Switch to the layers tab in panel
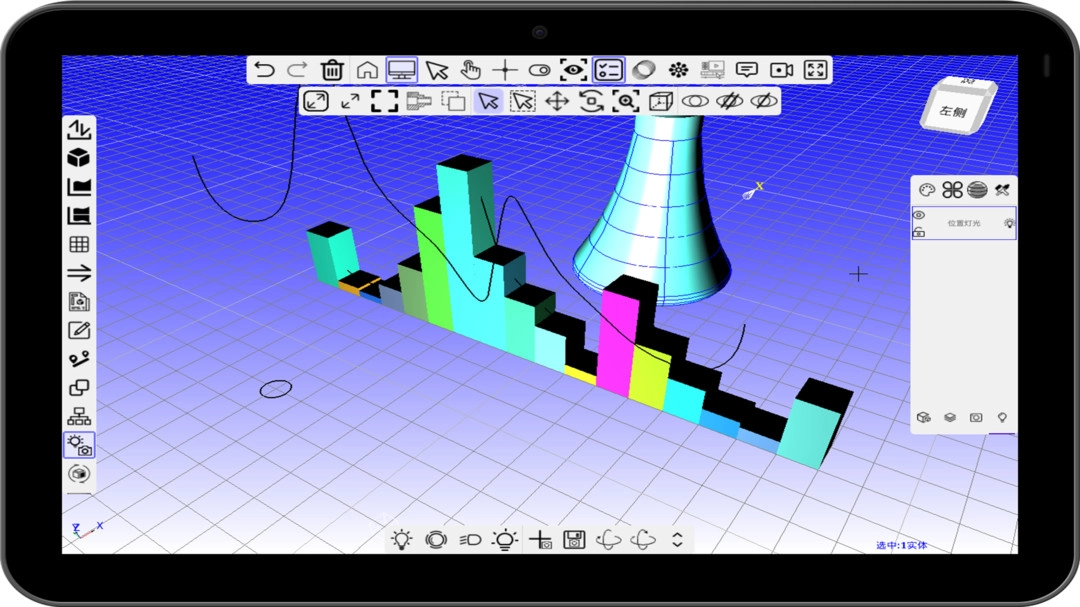1080x607 pixels. [950, 417]
